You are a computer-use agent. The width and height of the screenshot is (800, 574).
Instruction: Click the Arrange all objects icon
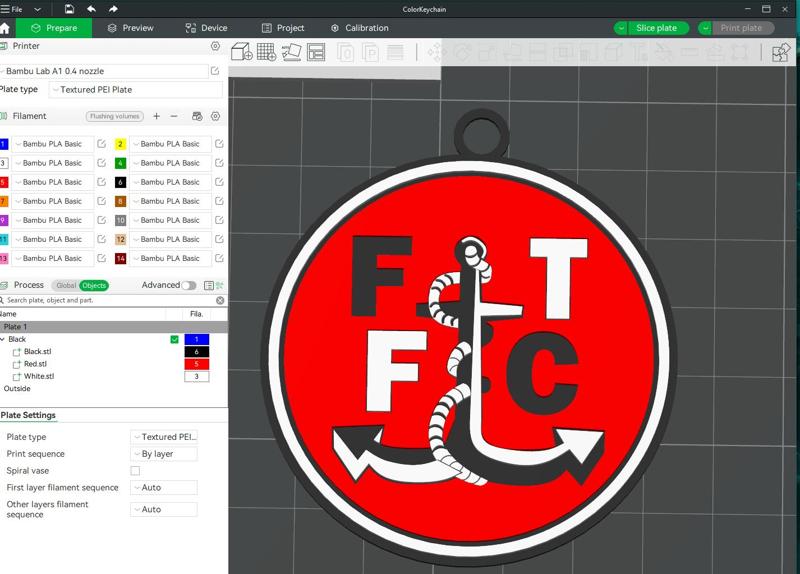pyautogui.click(x=316, y=52)
